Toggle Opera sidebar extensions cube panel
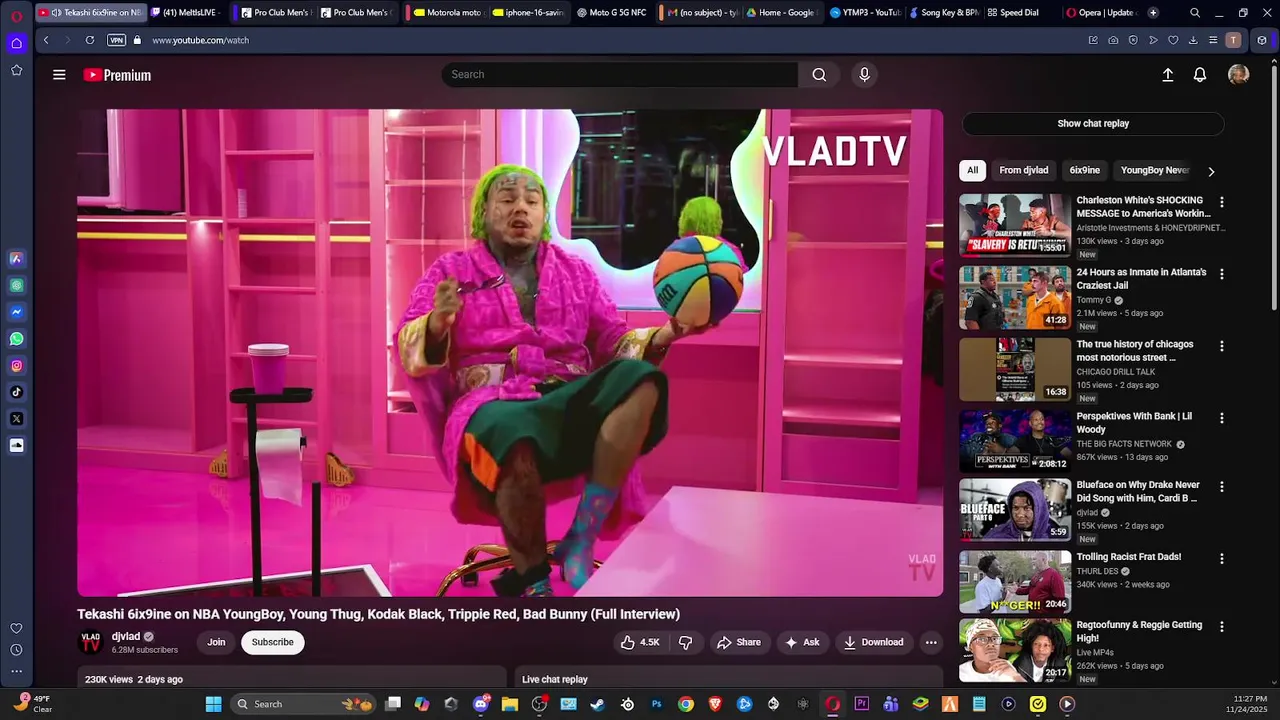Image resolution: width=1280 pixels, height=720 pixels. click(1262, 40)
